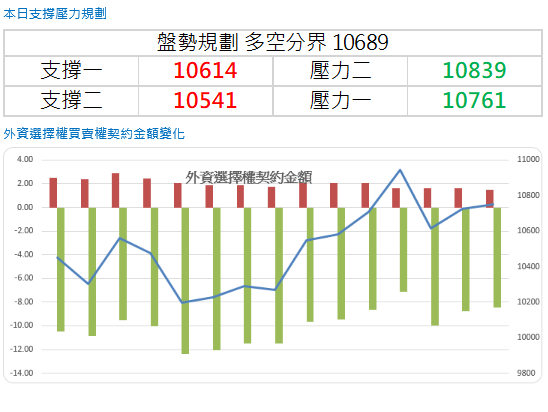Click the last green bar on the right

(497, 257)
